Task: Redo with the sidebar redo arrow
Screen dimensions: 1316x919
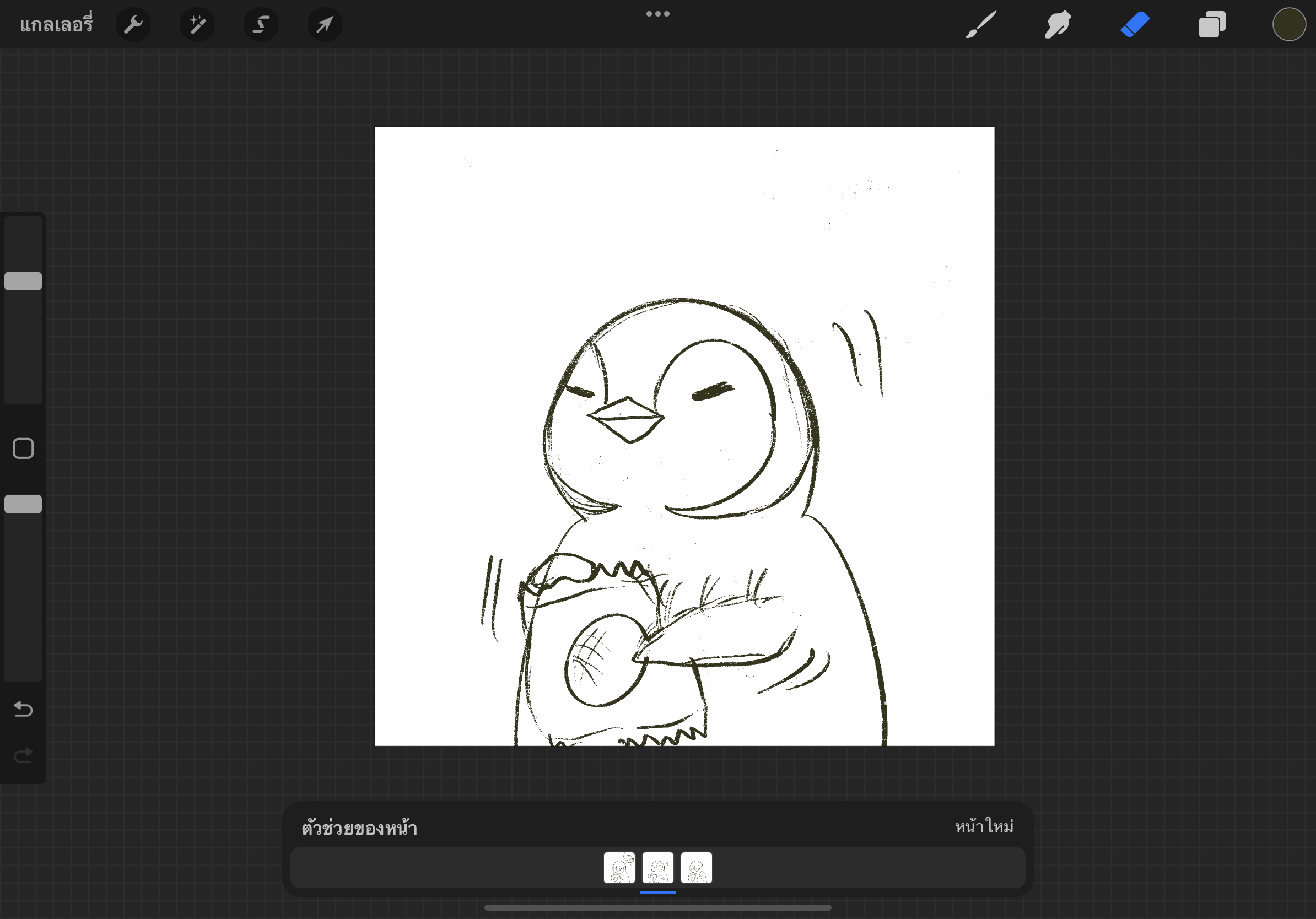Action: (x=23, y=756)
